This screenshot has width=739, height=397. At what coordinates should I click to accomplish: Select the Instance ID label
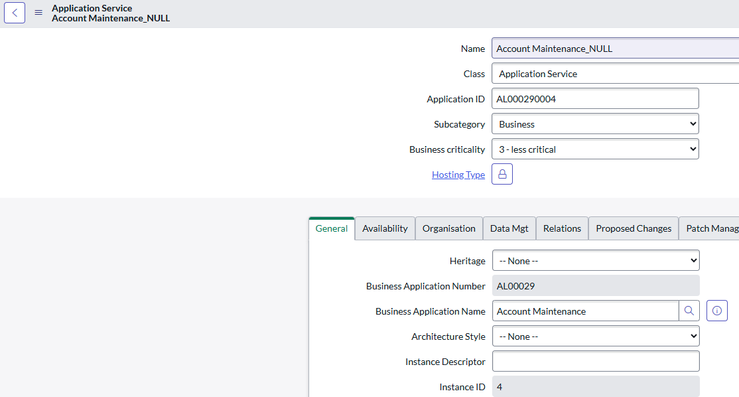[x=462, y=387]
